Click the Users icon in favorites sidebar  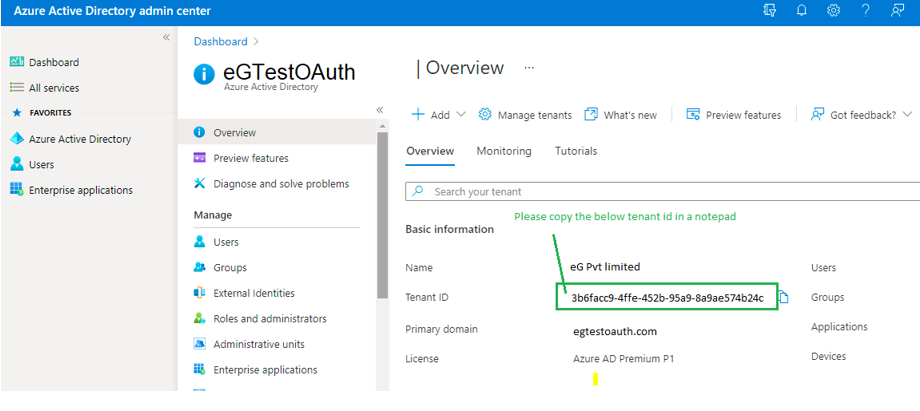click(x=17, y=164)
